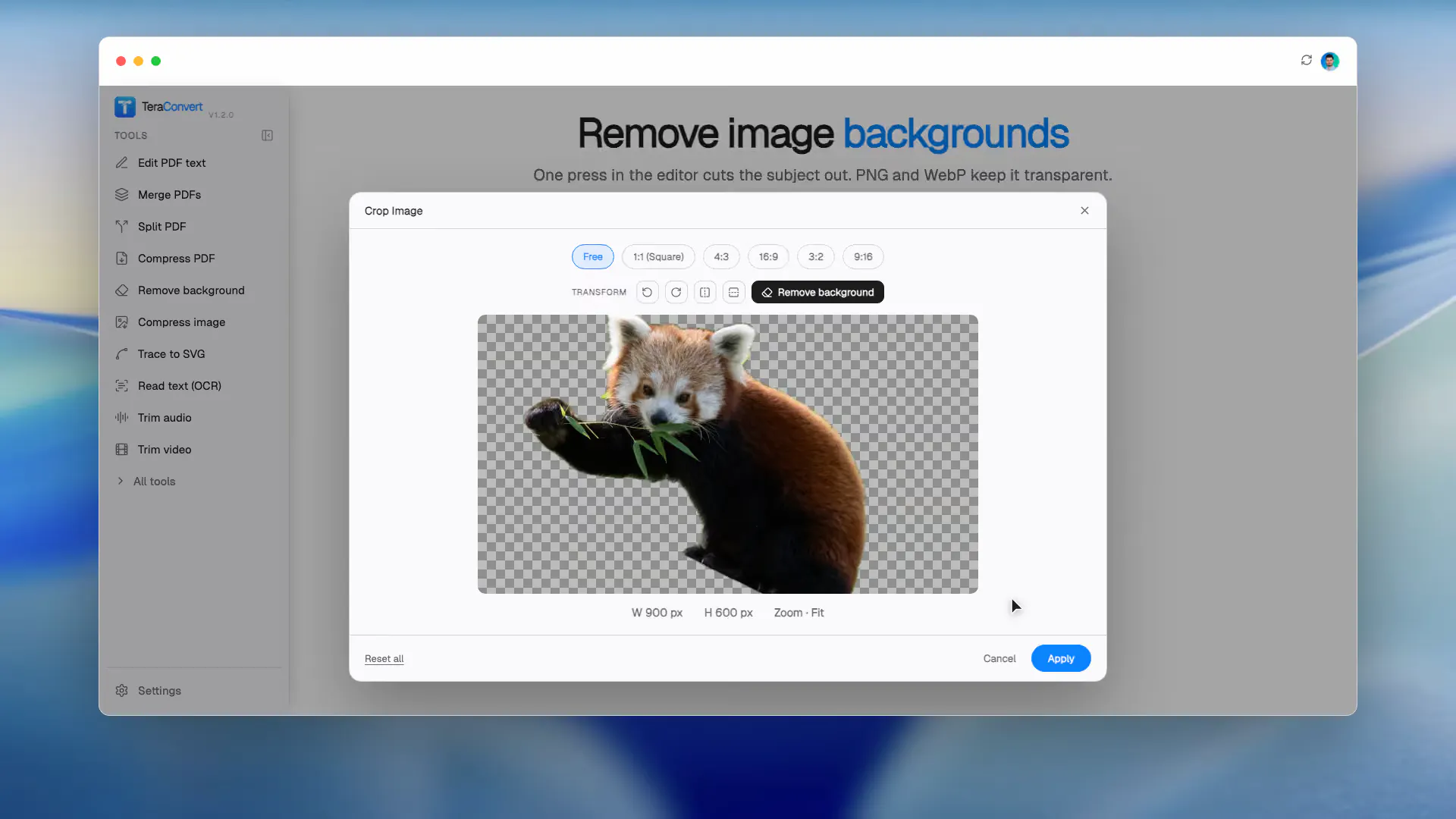Screen dimensions: 1456x819
Task: Choose the 1:1 (Square) ratio
Action: [658, 256]
